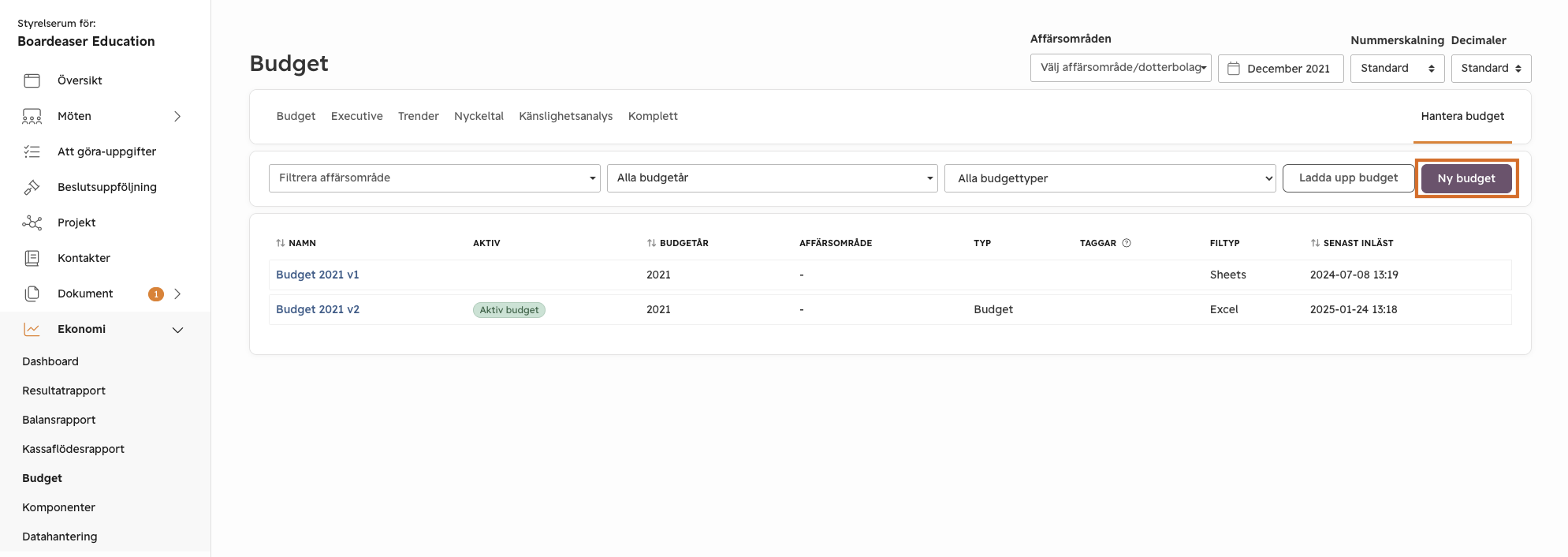The height and width of the screenshot is (557, 1568).
Task: Click the Projekt network icon
Action: coord(32,222)
